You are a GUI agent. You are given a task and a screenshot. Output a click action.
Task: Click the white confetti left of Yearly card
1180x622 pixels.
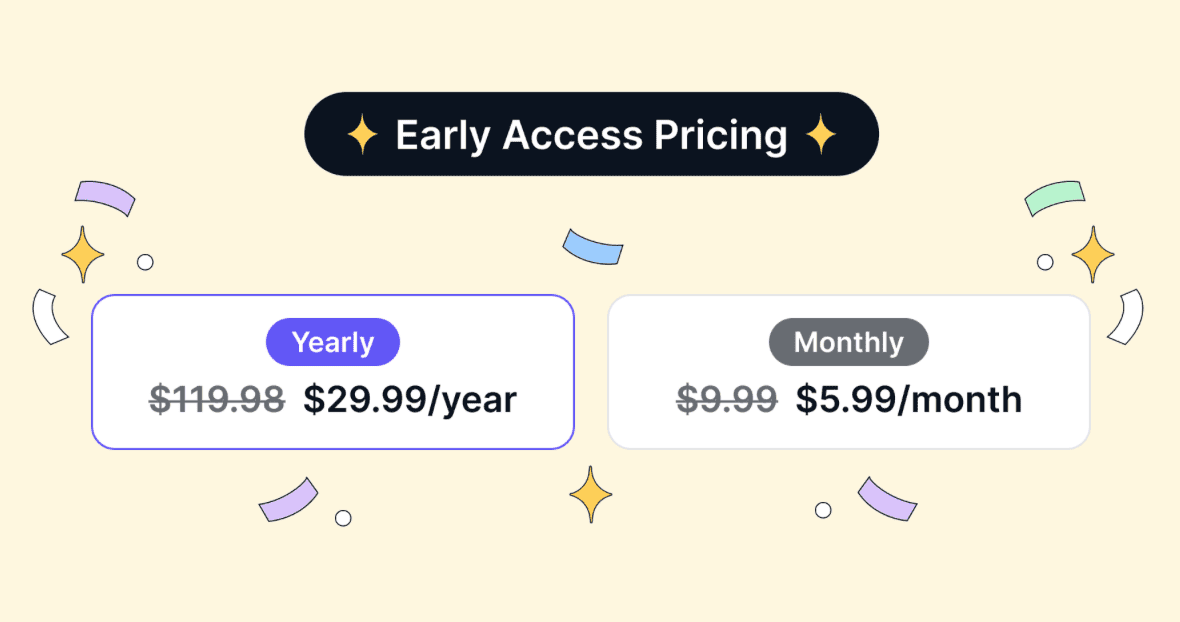(49, 316)
